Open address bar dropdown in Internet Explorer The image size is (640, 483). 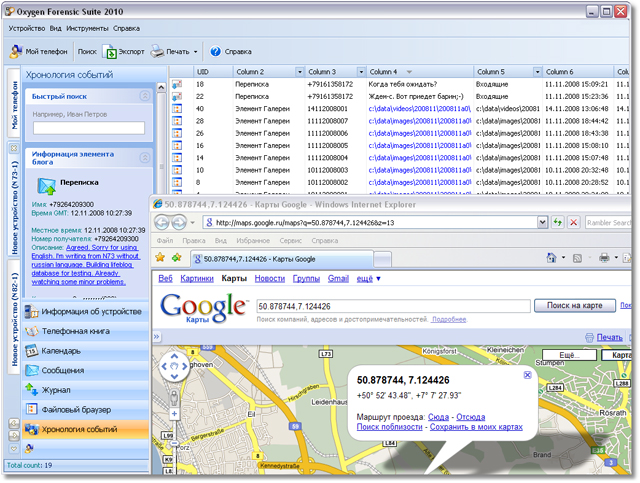coord(542,223)
